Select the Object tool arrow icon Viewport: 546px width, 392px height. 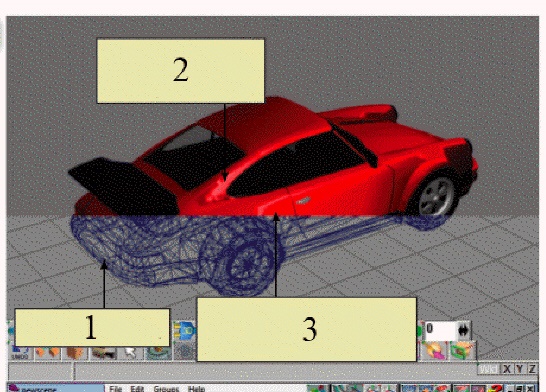tap(131, 353)
